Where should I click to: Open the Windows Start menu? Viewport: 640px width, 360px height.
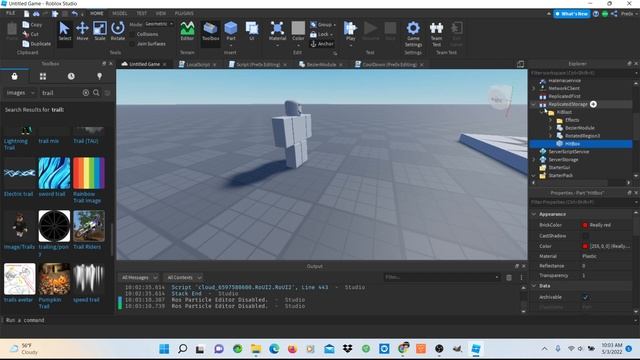[x=164, y=349]
